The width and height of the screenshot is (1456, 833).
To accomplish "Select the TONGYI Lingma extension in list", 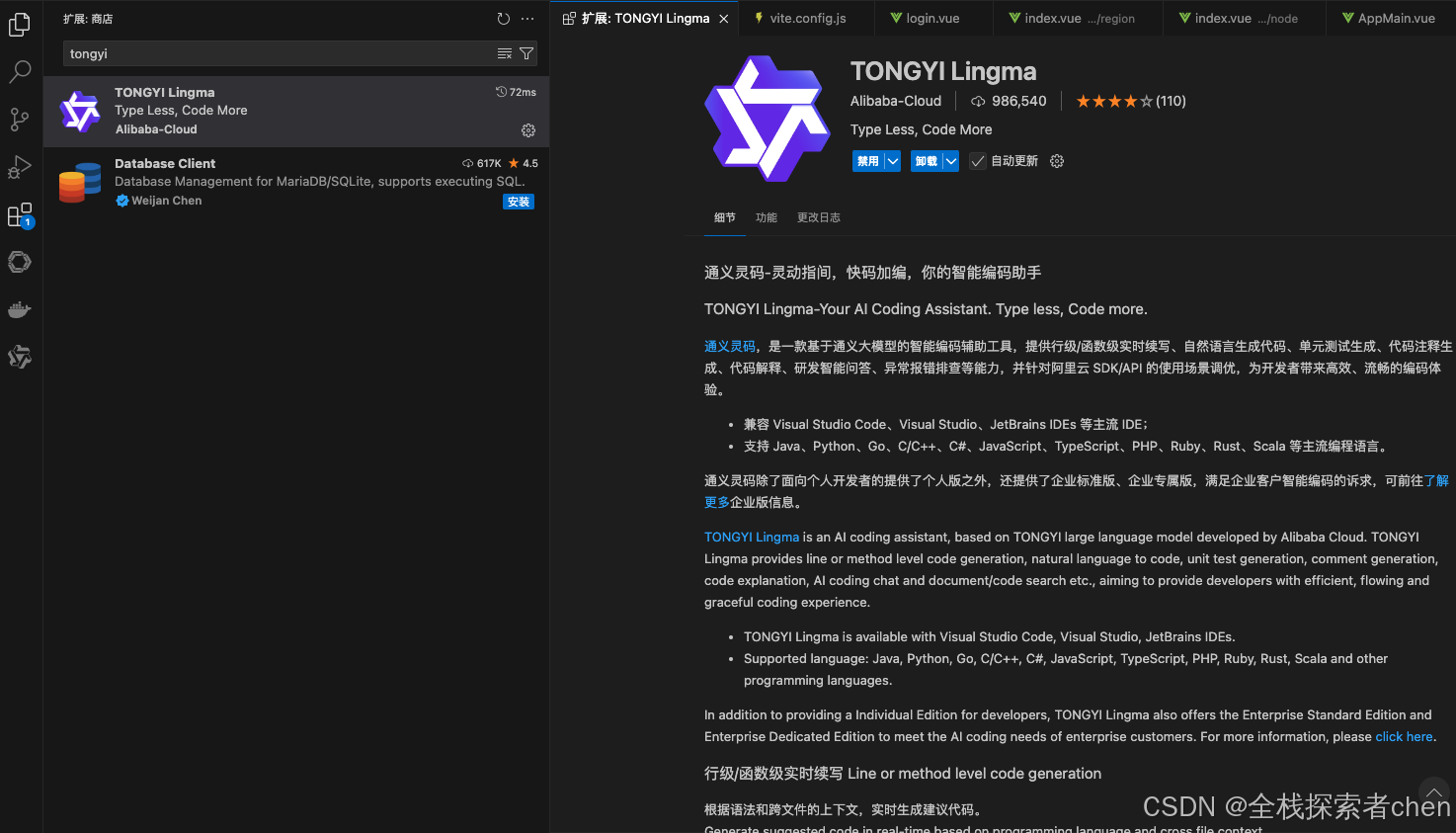I will 296,111.
